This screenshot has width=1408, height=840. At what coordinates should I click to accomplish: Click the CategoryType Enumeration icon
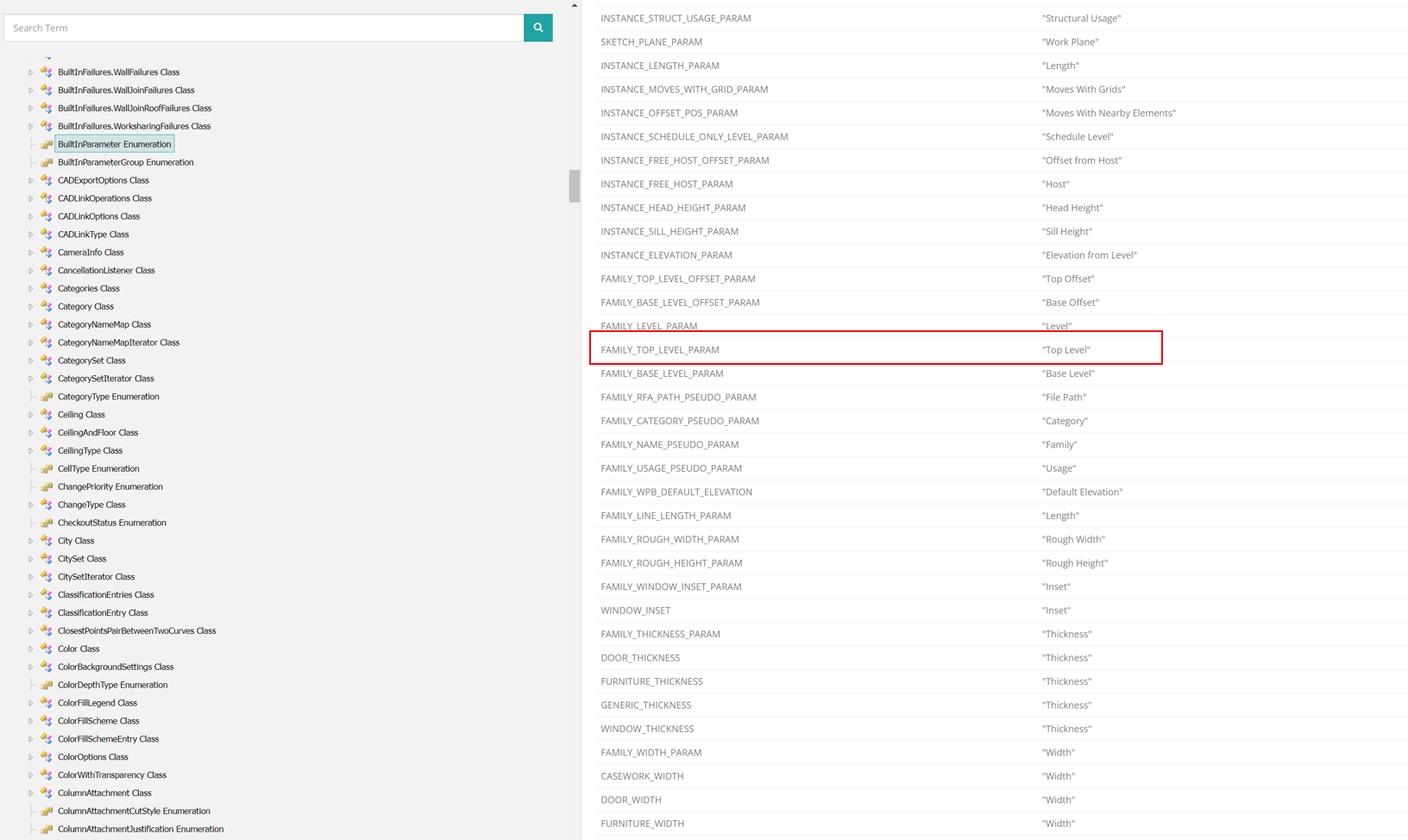click(x=47, y=397)
